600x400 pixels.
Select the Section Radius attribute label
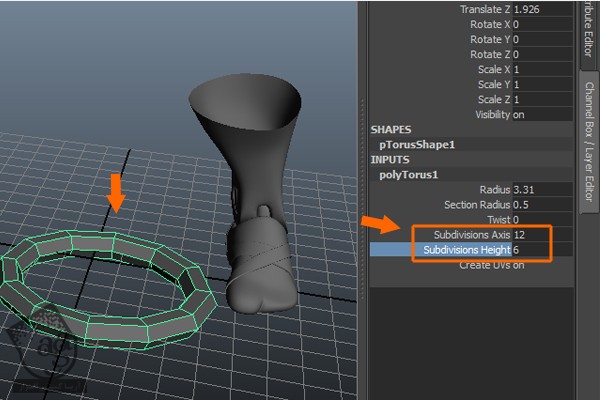(477, 204)
